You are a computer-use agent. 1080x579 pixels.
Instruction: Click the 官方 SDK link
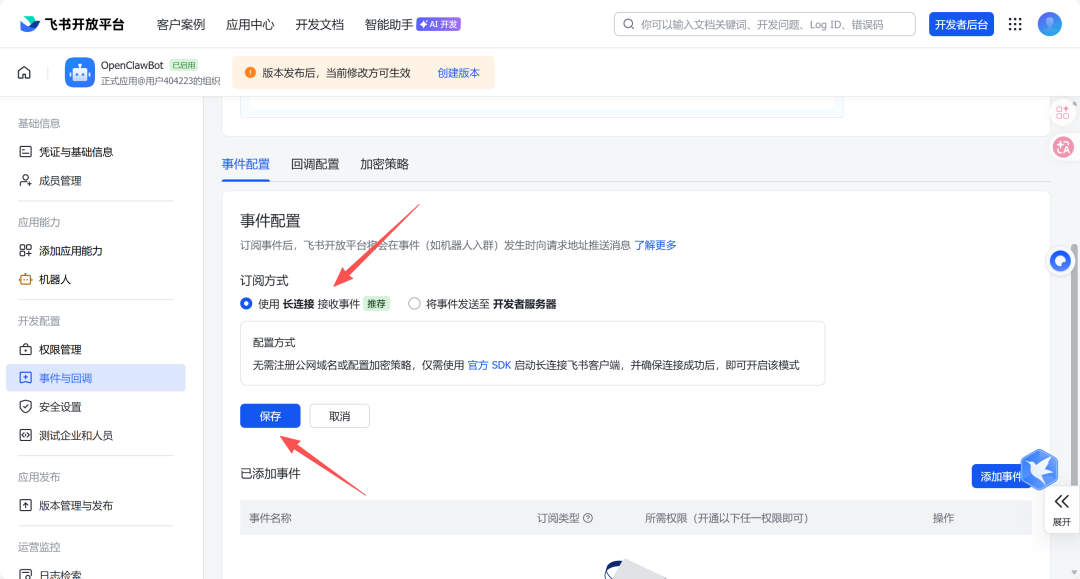(x=489, y=365)
